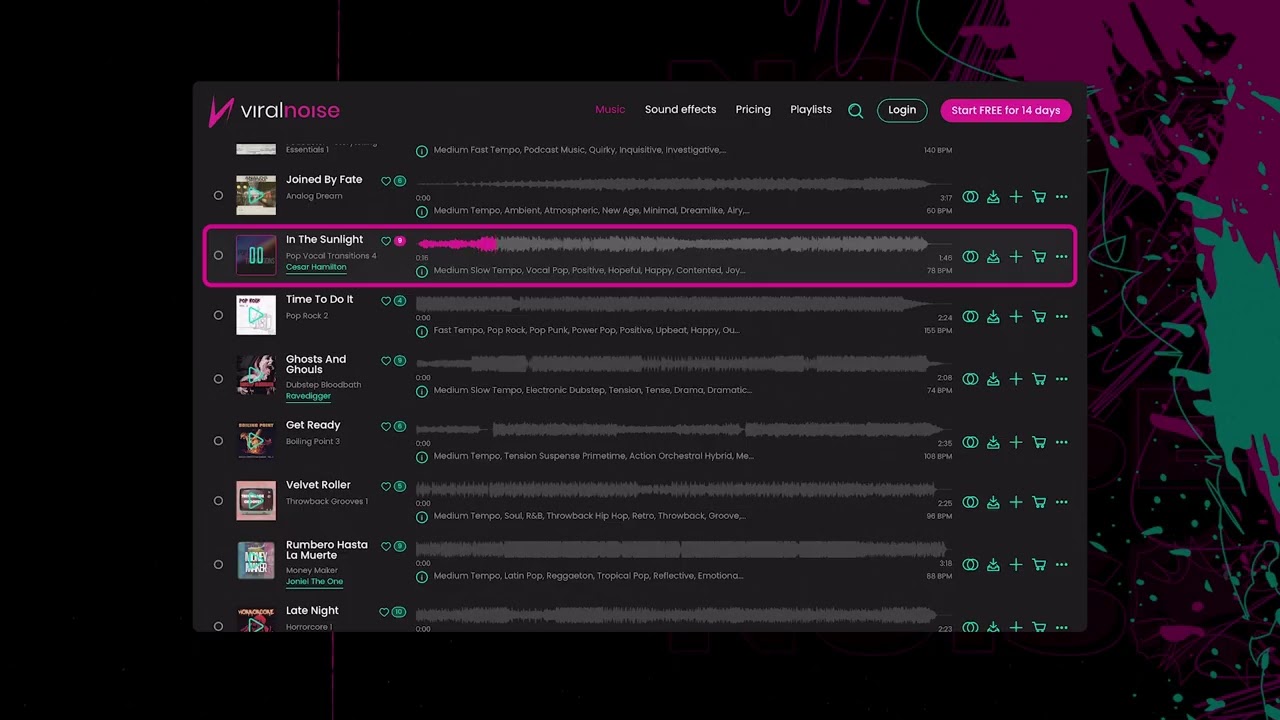Image resolution: width=1280 pixels, height=720 pixels.
Task: Add In The Sunlight to cart
Action: tap(1039, 257)
